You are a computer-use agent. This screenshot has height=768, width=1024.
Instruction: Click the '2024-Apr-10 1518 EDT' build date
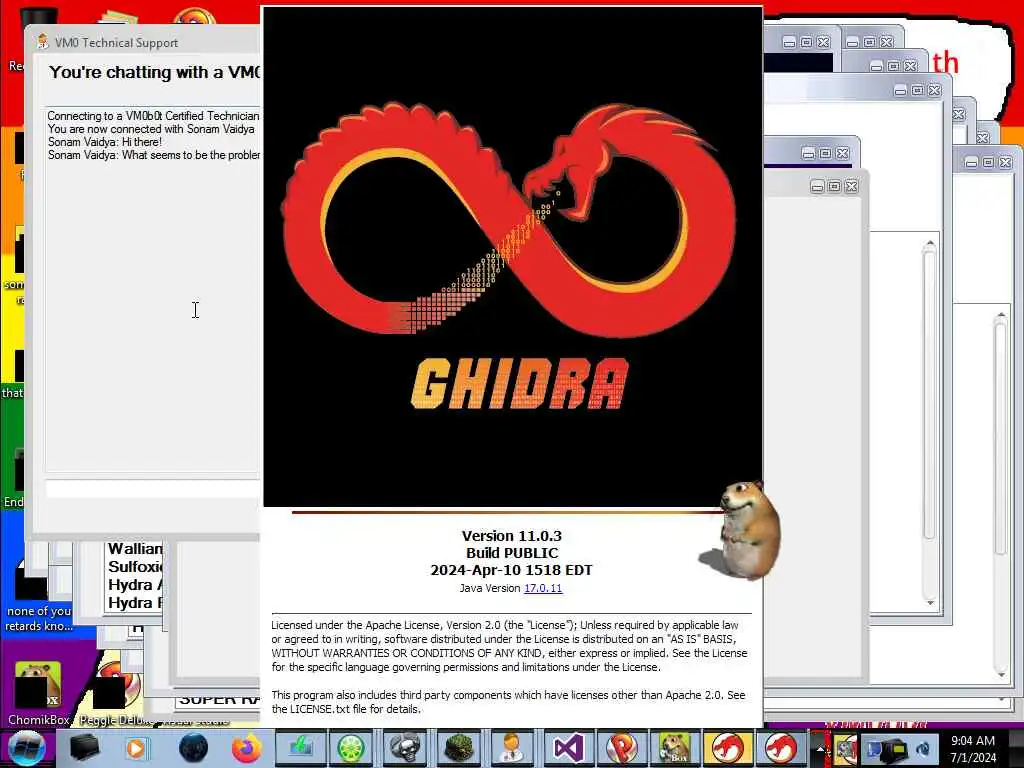[x=511, y=570]
